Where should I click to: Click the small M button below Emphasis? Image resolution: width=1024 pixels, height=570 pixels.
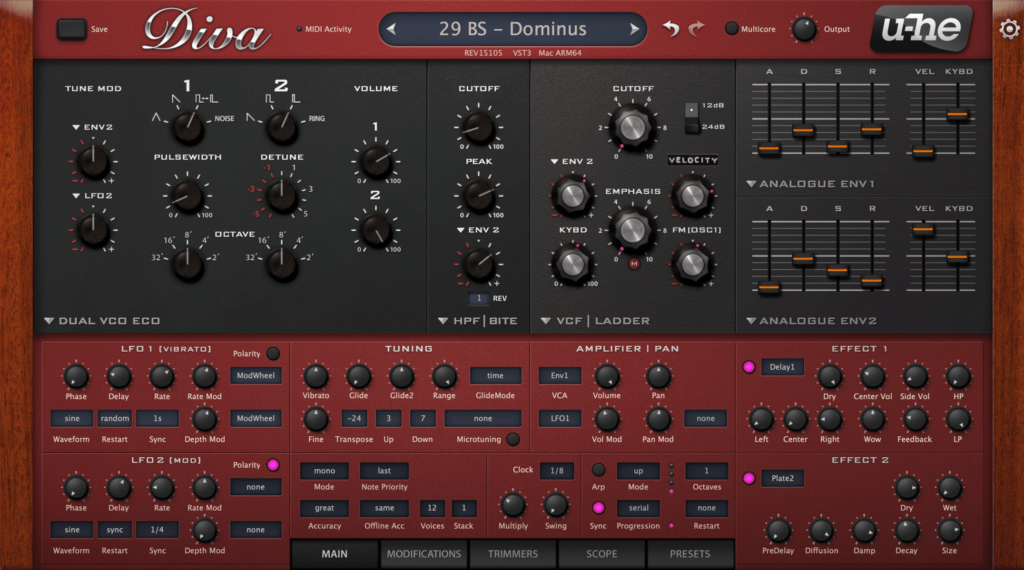coord(633,264)
